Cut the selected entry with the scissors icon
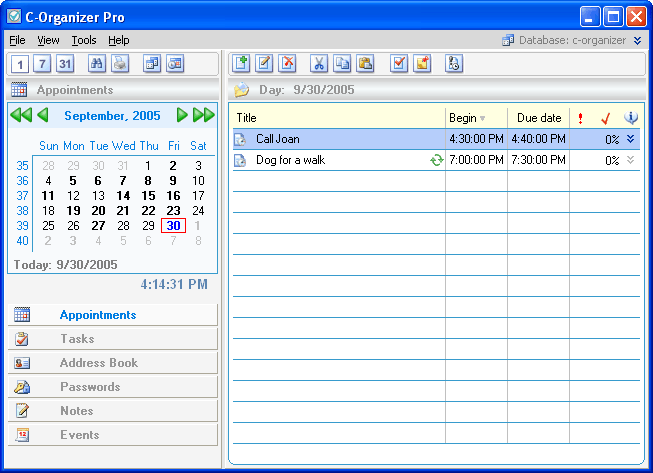 (319, 64)
